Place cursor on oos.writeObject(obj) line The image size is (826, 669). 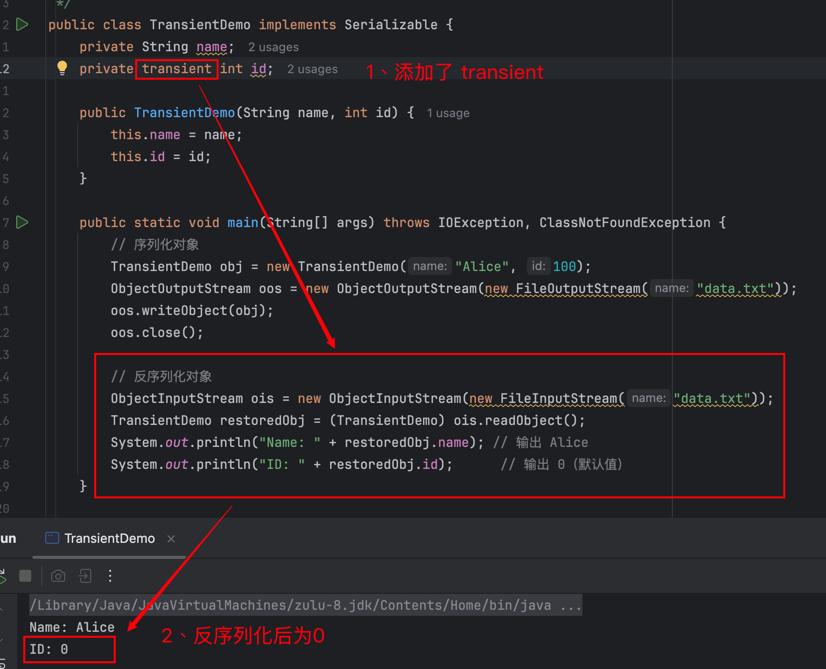click(192, 310)
